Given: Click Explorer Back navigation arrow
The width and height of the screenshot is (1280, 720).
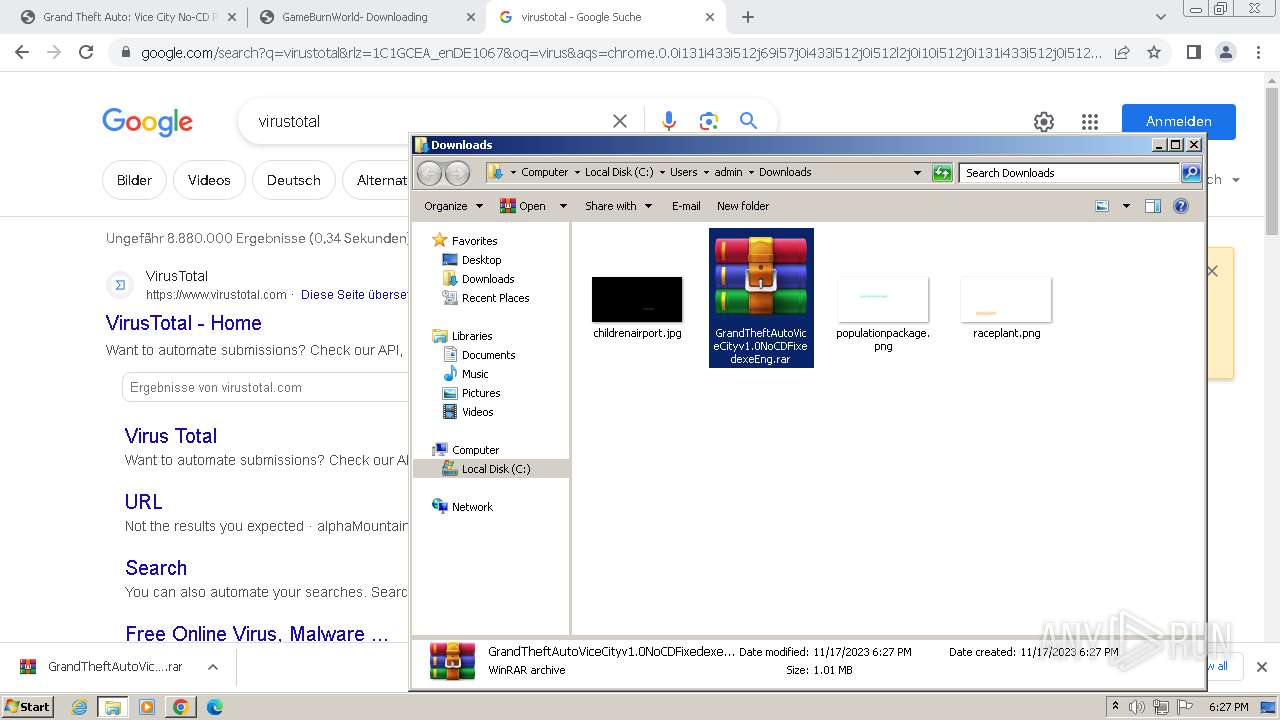Looking at the screenshot, I should tap(429, 173).
